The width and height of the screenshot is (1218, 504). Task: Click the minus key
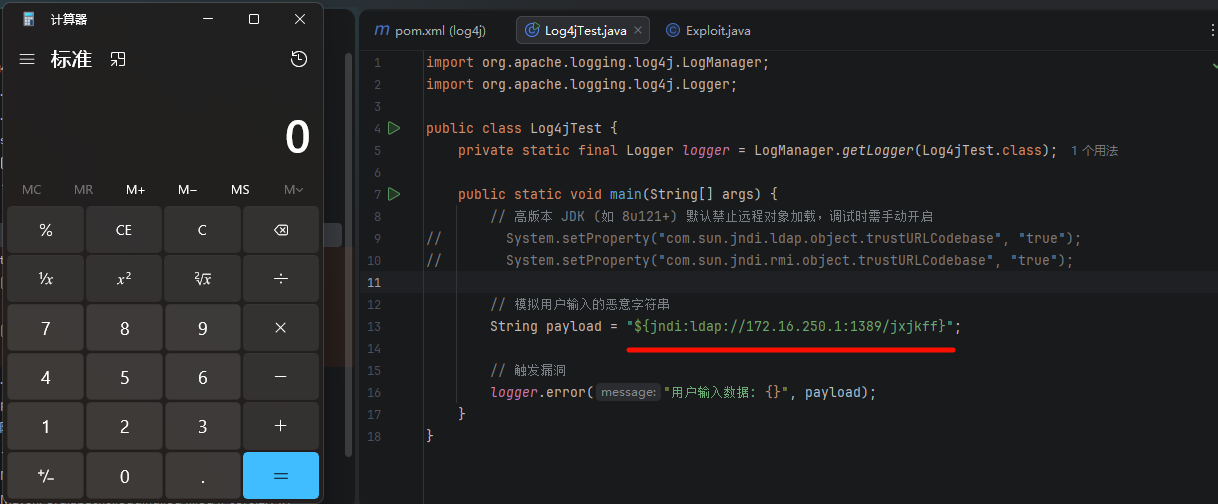point(281,377)
